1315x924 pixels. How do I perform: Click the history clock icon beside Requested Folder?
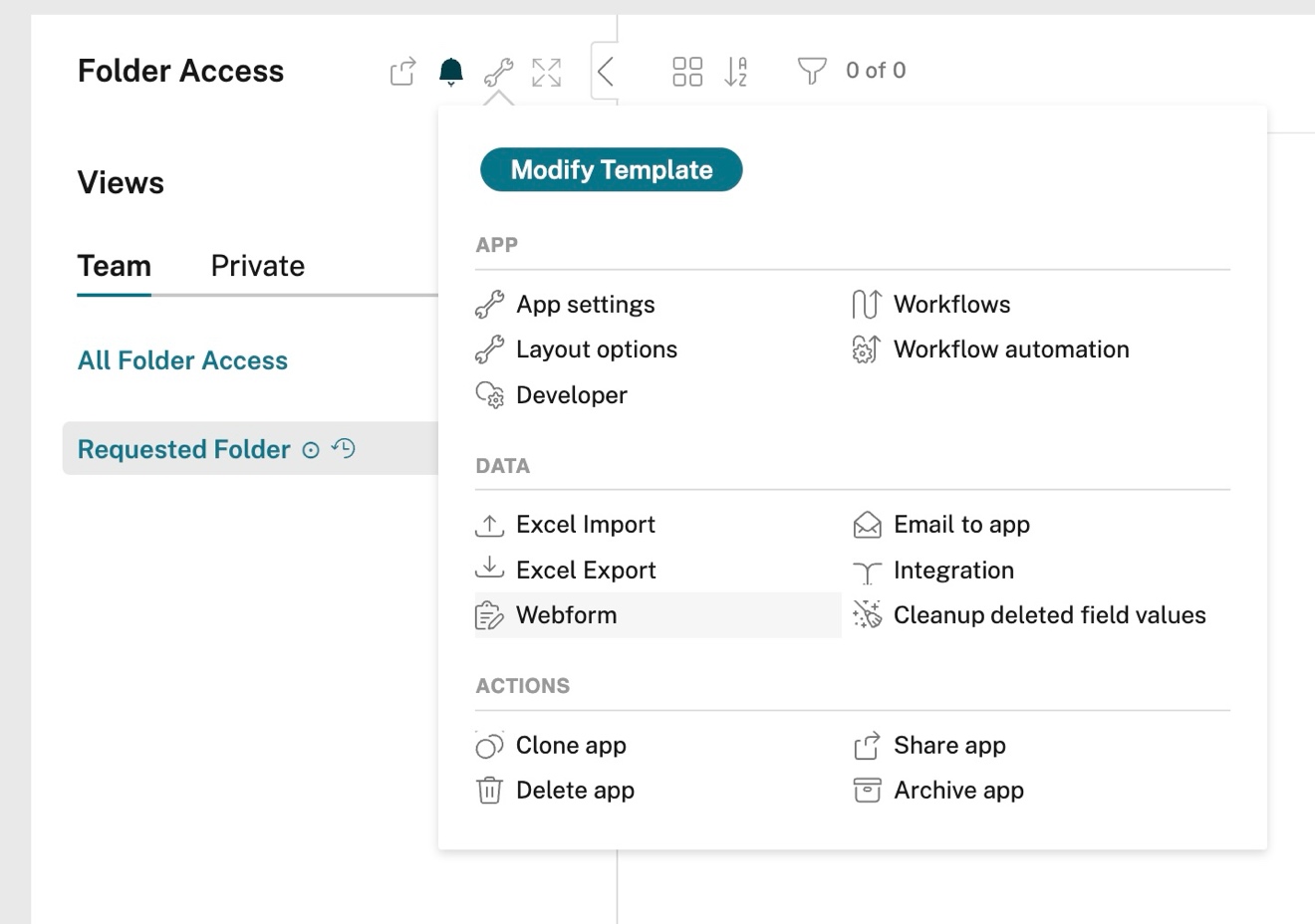tap(344, 448)
